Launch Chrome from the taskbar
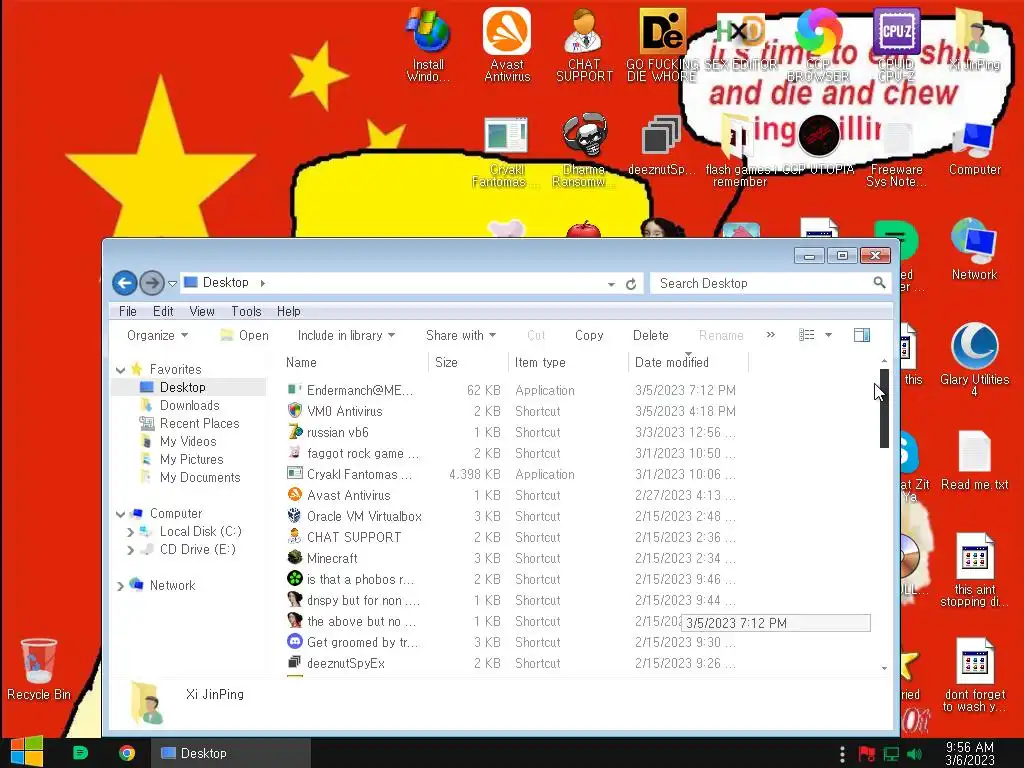The height and width of the screenshot is (768, 1024). [x=127, y=753]
